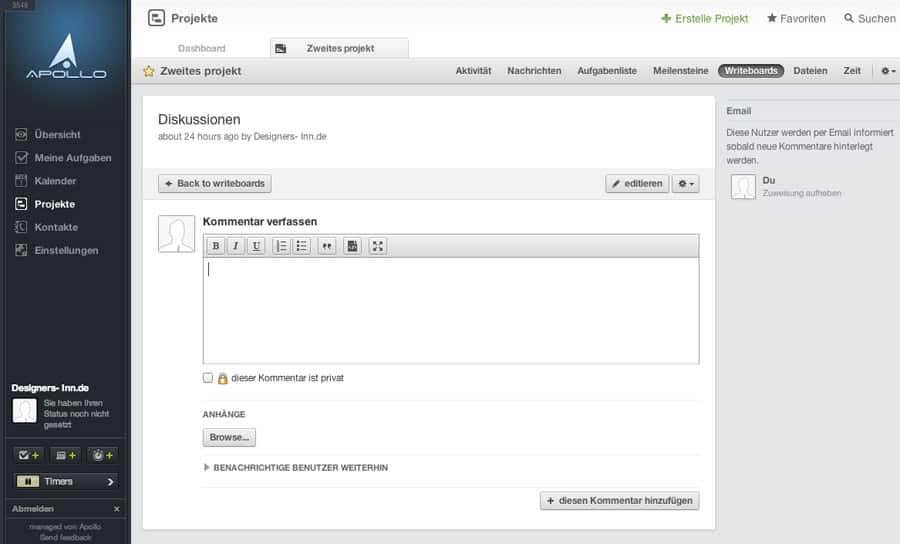
Task: Add a blockquote with the quote icon
Action: (327, 246)
